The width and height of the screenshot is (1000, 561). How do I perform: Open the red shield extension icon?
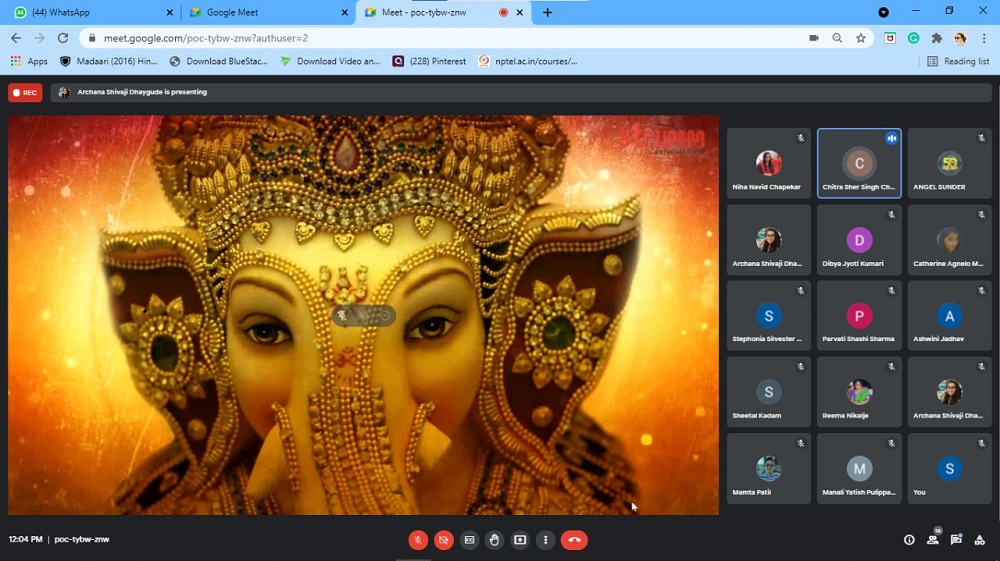890,38
